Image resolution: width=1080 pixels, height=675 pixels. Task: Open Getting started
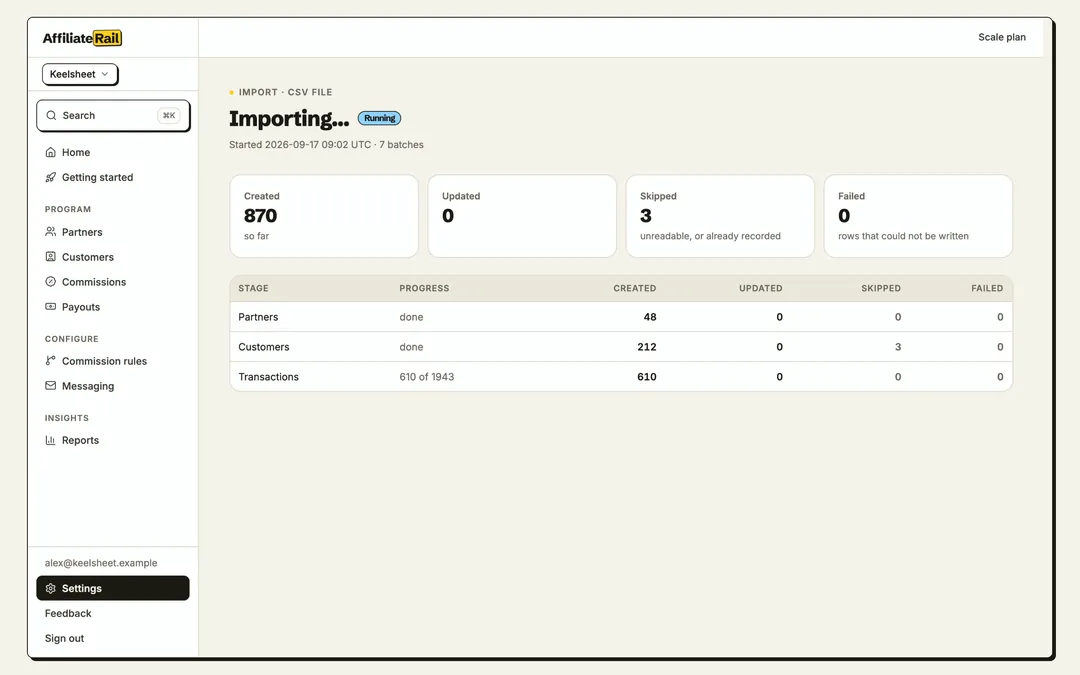pyautogui.click(x=97, y=177)
